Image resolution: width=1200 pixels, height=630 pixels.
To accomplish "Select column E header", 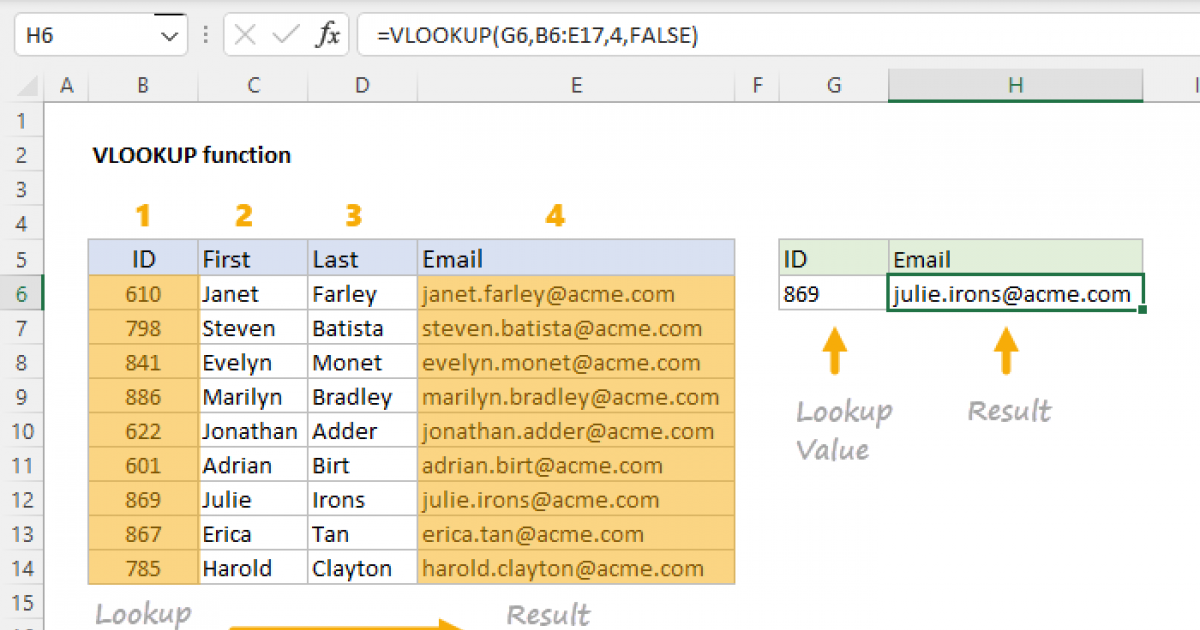I will pos(576,85).
